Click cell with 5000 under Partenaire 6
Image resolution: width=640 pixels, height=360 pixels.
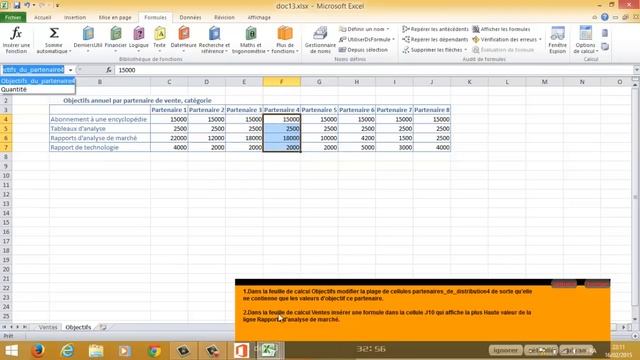tap(357, 147)
